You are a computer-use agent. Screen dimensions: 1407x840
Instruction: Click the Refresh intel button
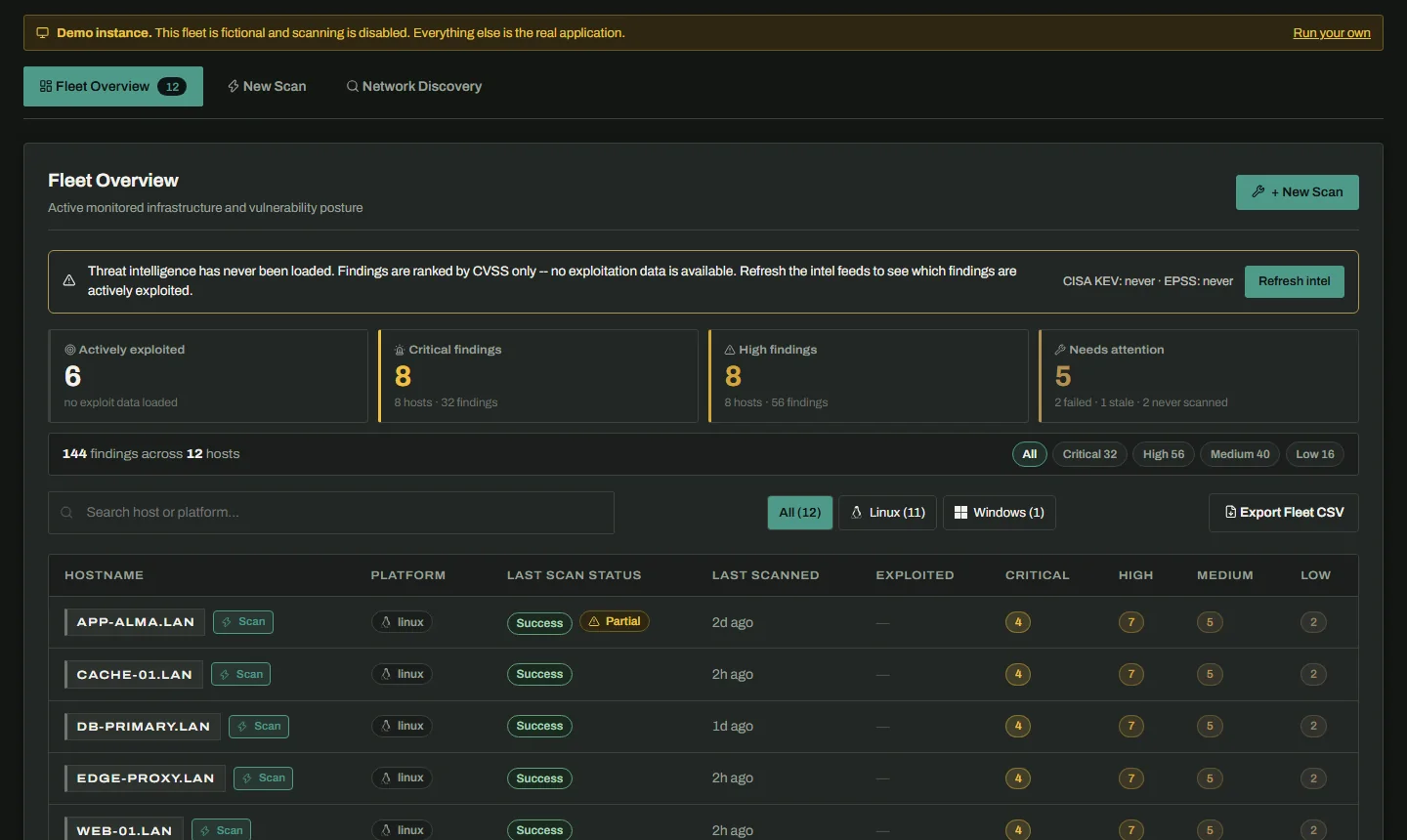1294,281
